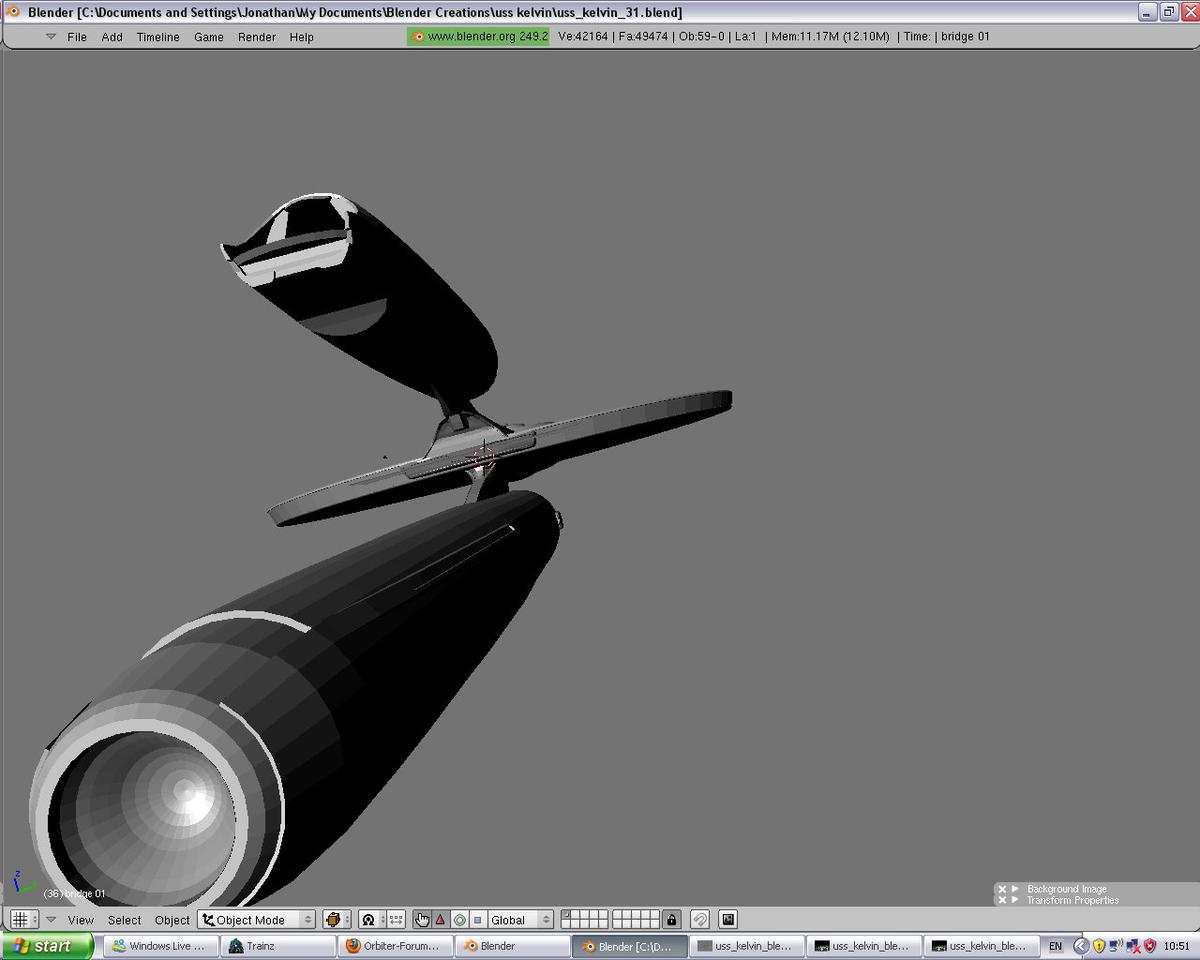Viewport: 1200px width, 960px height.
Task: Enable the rotate manipulator circle icon
Action: pos(459,919)
